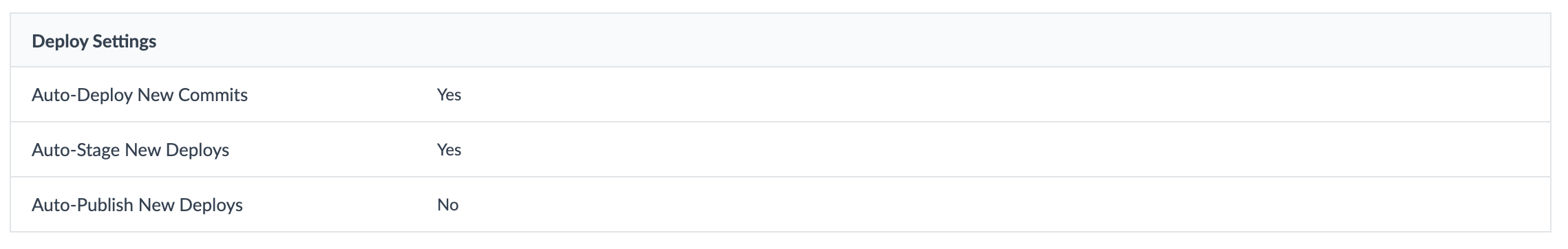Click the "No" value for Auto-Publish New Deploys
The height and width of the screenshot is (249, 1568).
(x=447, y=205)
